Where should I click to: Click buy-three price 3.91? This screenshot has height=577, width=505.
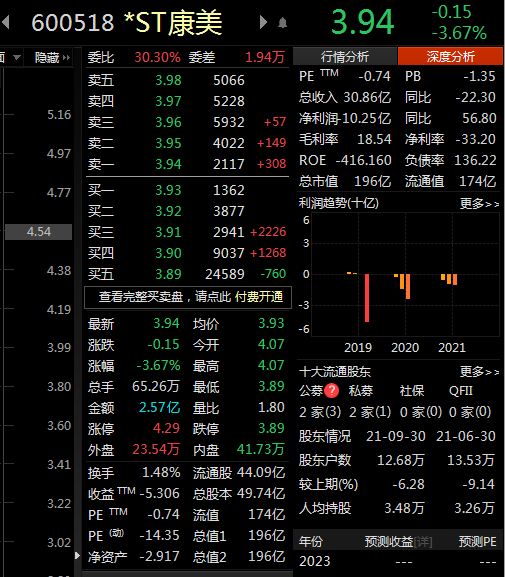pos(168,232)
